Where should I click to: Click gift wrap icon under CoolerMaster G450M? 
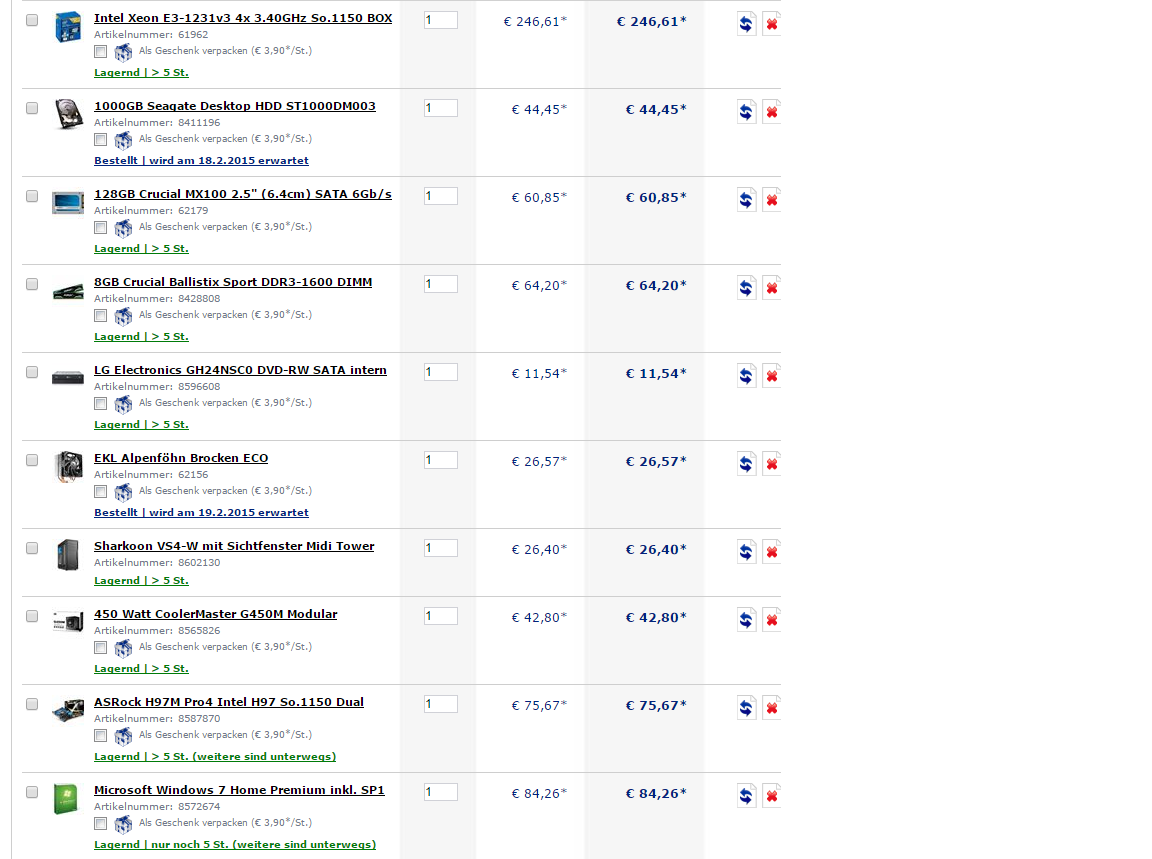[x=123, y=648]
